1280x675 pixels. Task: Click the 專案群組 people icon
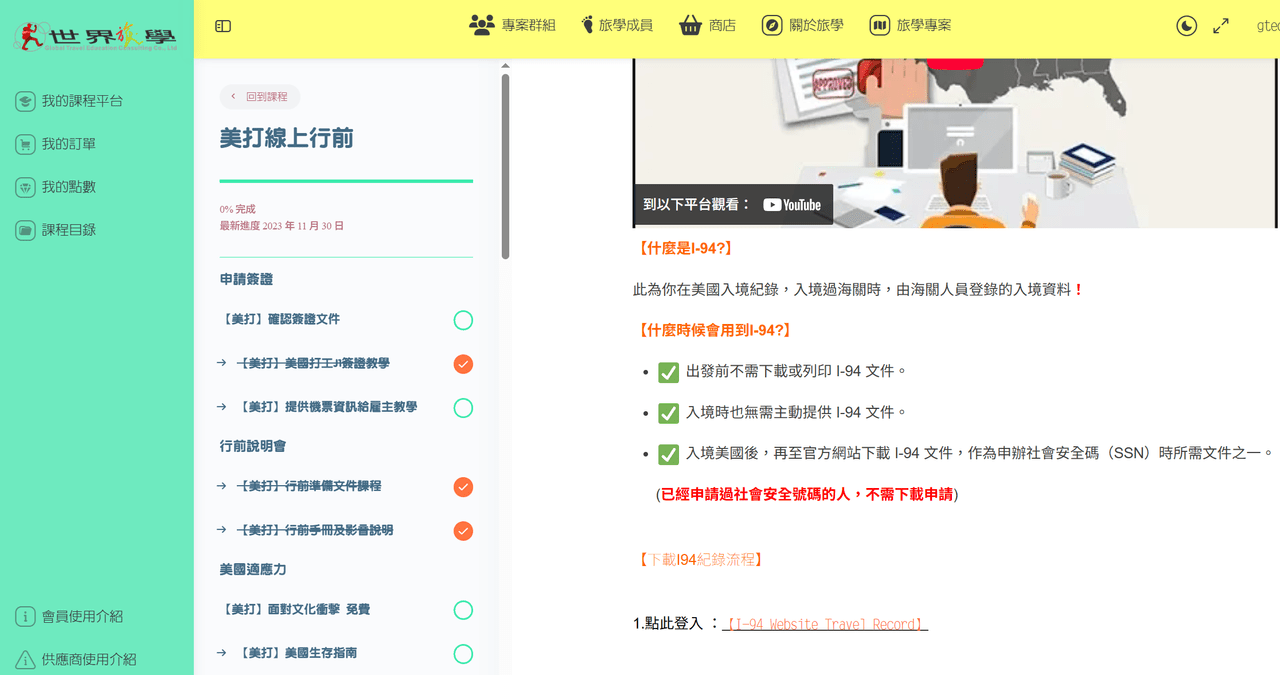(x=482, y=25)
